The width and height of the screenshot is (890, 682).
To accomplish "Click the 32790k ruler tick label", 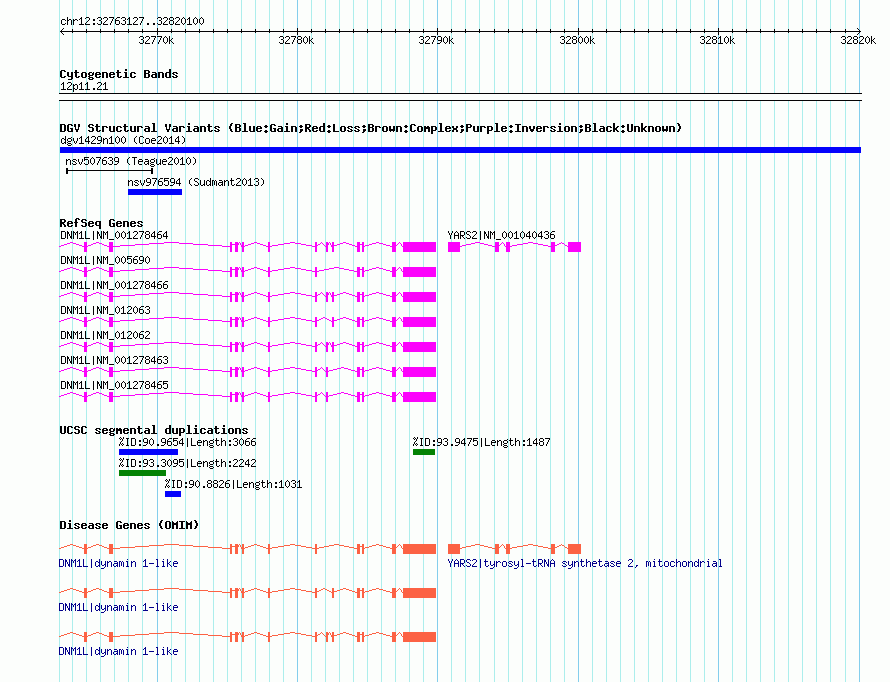I will click(x=436, y=40).
